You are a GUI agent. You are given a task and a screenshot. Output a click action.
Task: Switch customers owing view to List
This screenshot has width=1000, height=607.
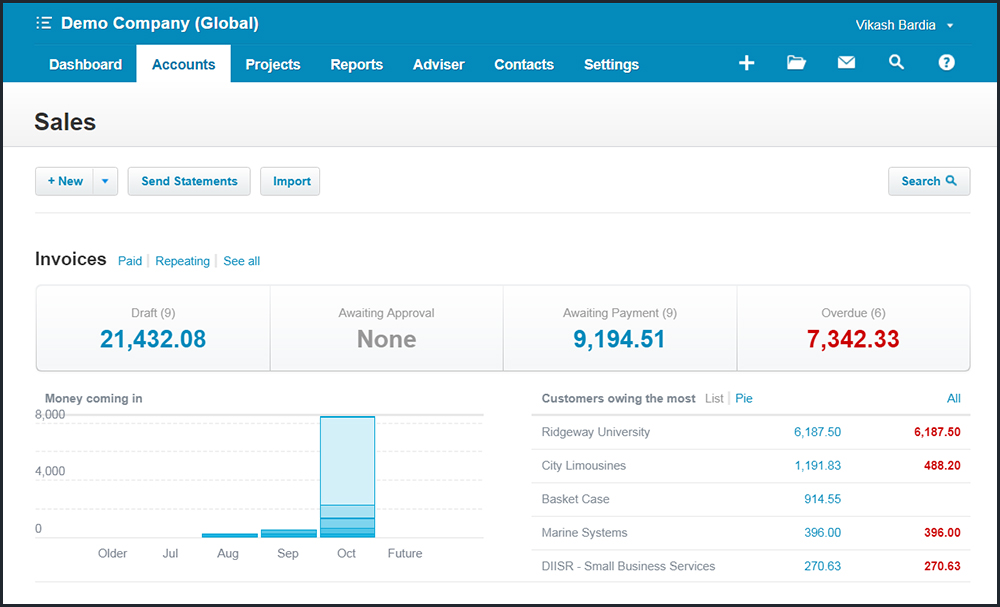(x=714, y=399)
